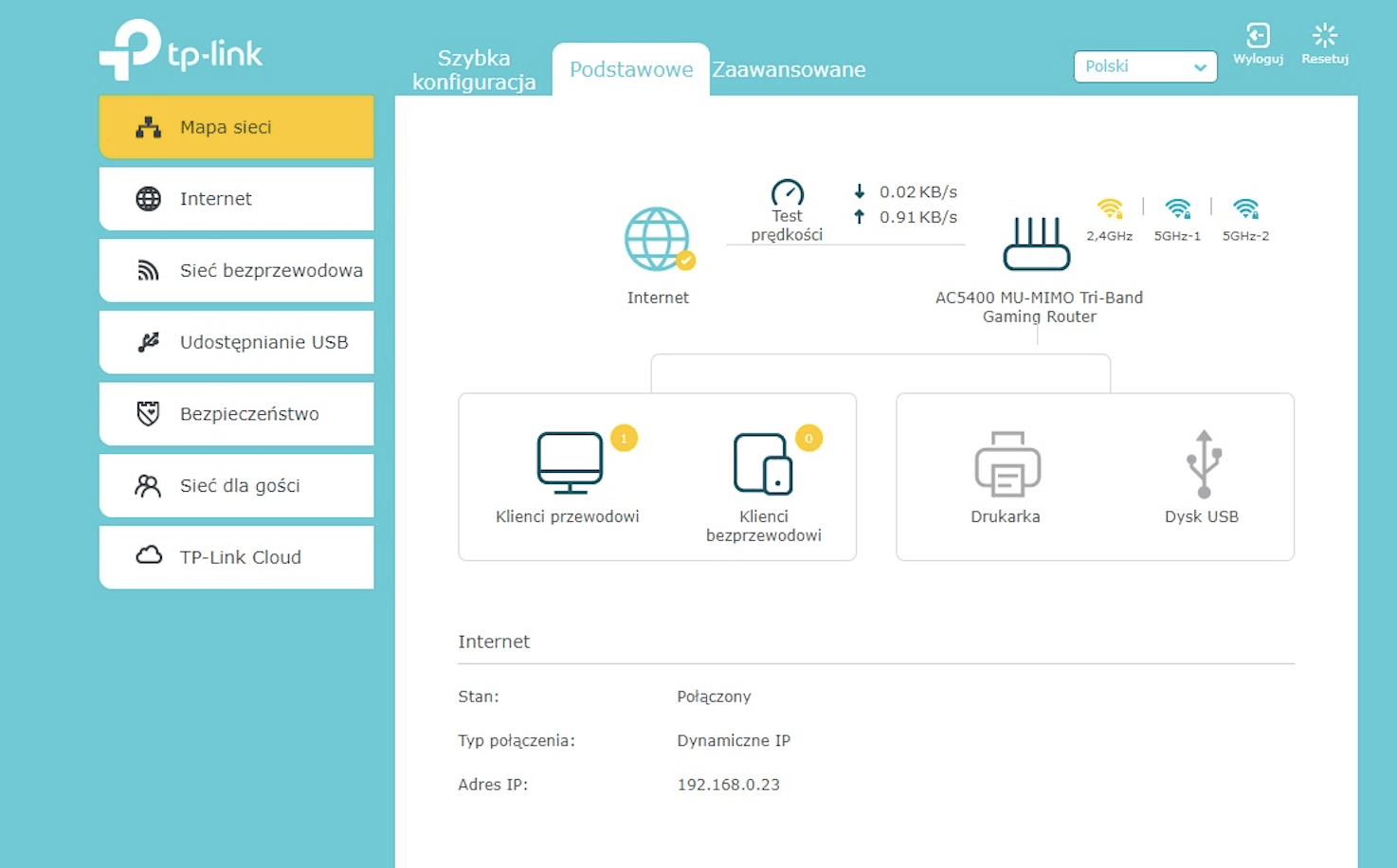Click the wireless signal icon in sidebar

(x=149, y=270)
